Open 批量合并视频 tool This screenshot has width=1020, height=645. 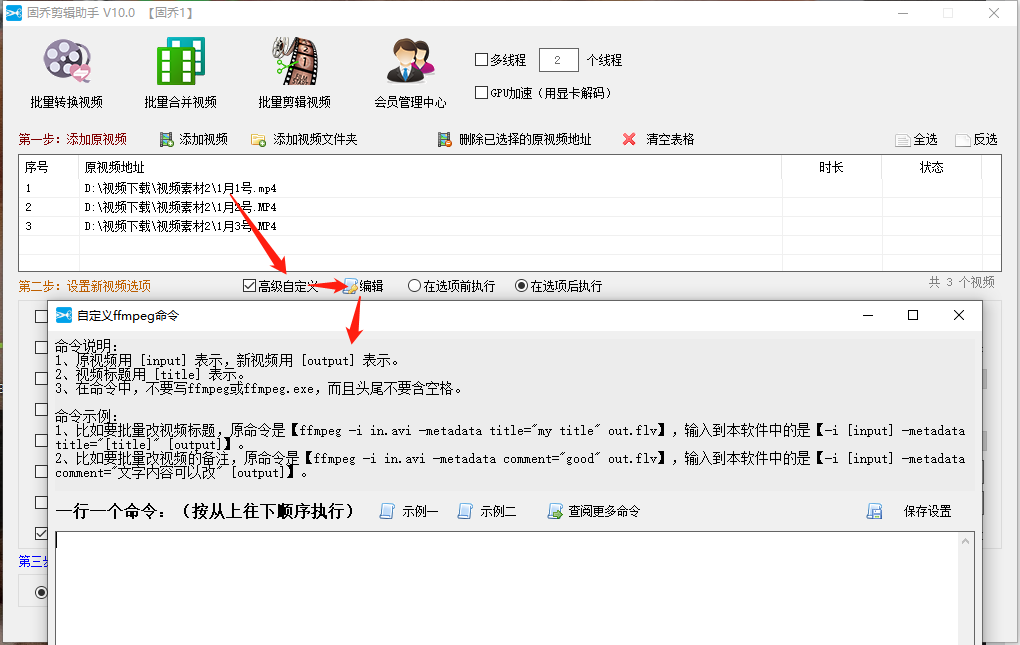point(180,72)
